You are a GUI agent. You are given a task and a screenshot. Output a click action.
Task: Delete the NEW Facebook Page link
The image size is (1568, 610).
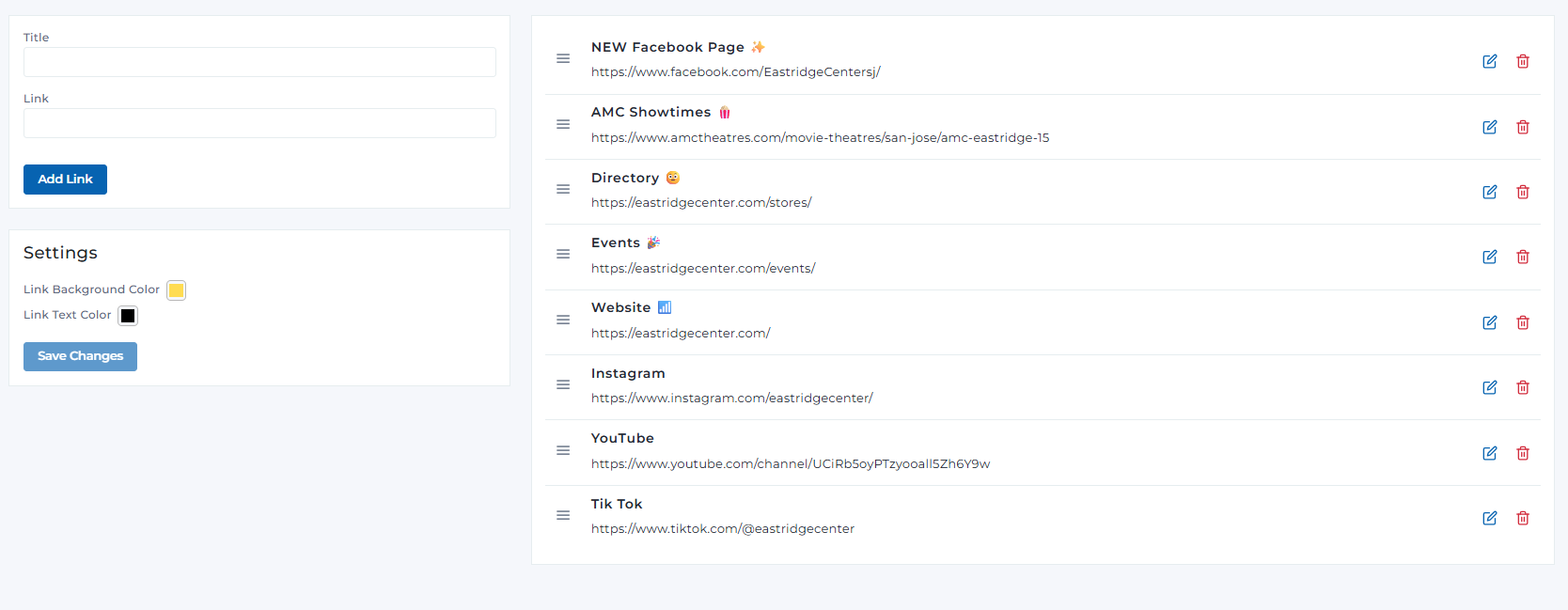1523,61
